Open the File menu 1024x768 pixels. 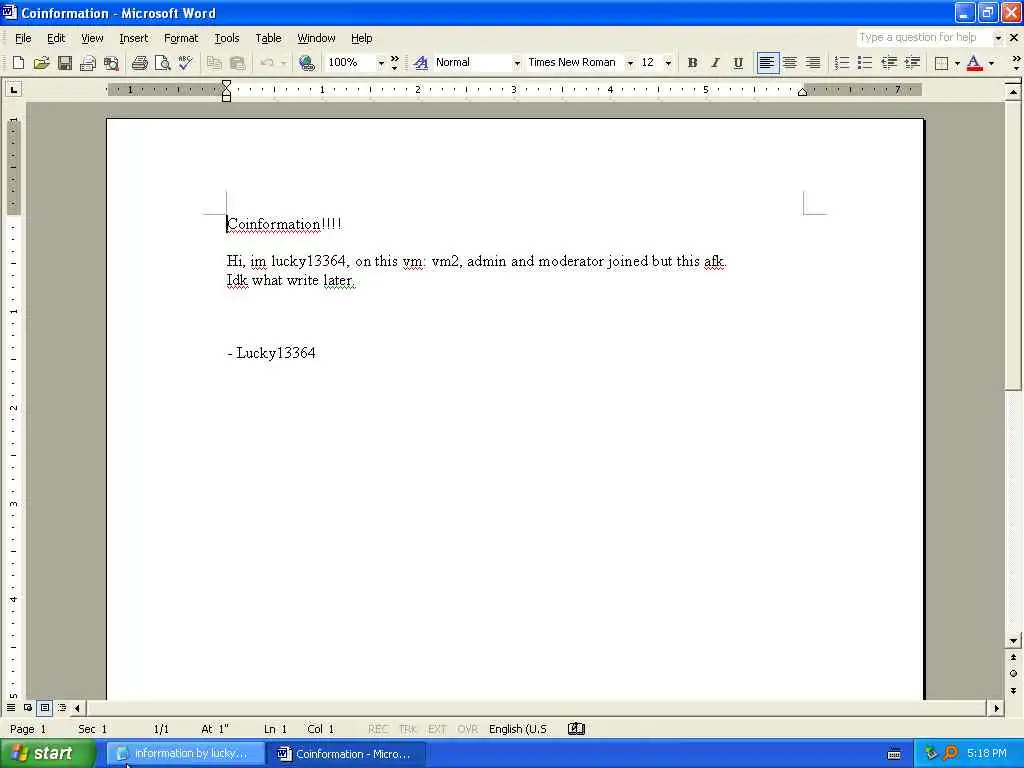tap(23, 38)
